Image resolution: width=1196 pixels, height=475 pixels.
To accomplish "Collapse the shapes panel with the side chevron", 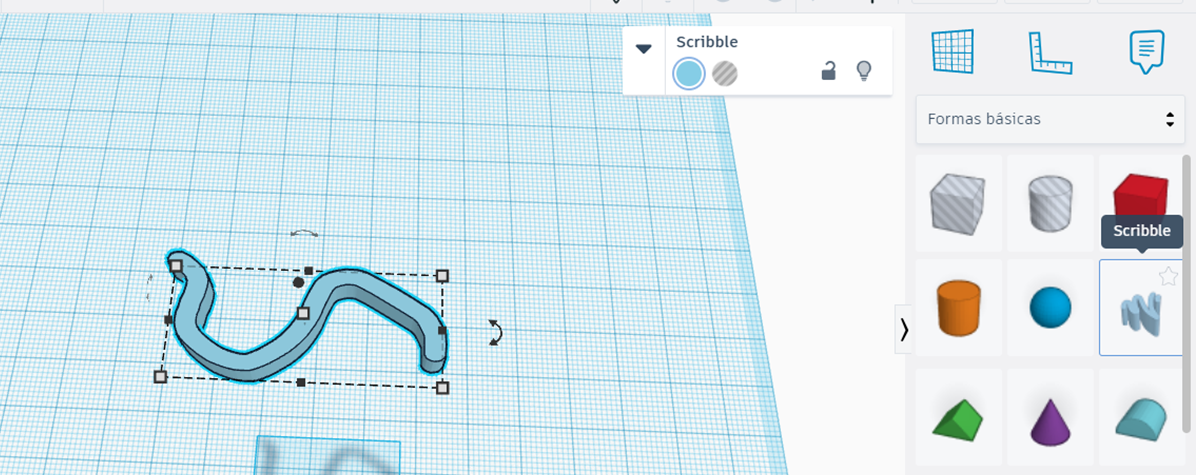I will tap(904, 329).
